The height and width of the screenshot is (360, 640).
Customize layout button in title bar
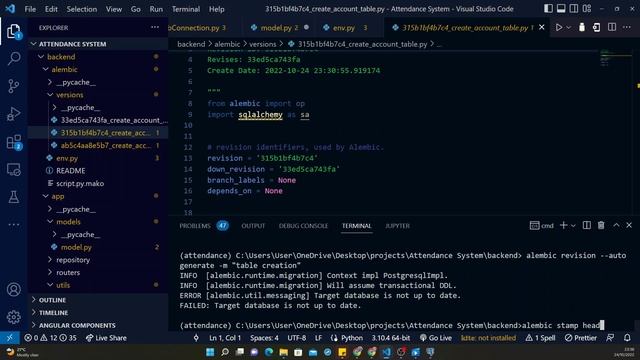[x=587, y=9]
